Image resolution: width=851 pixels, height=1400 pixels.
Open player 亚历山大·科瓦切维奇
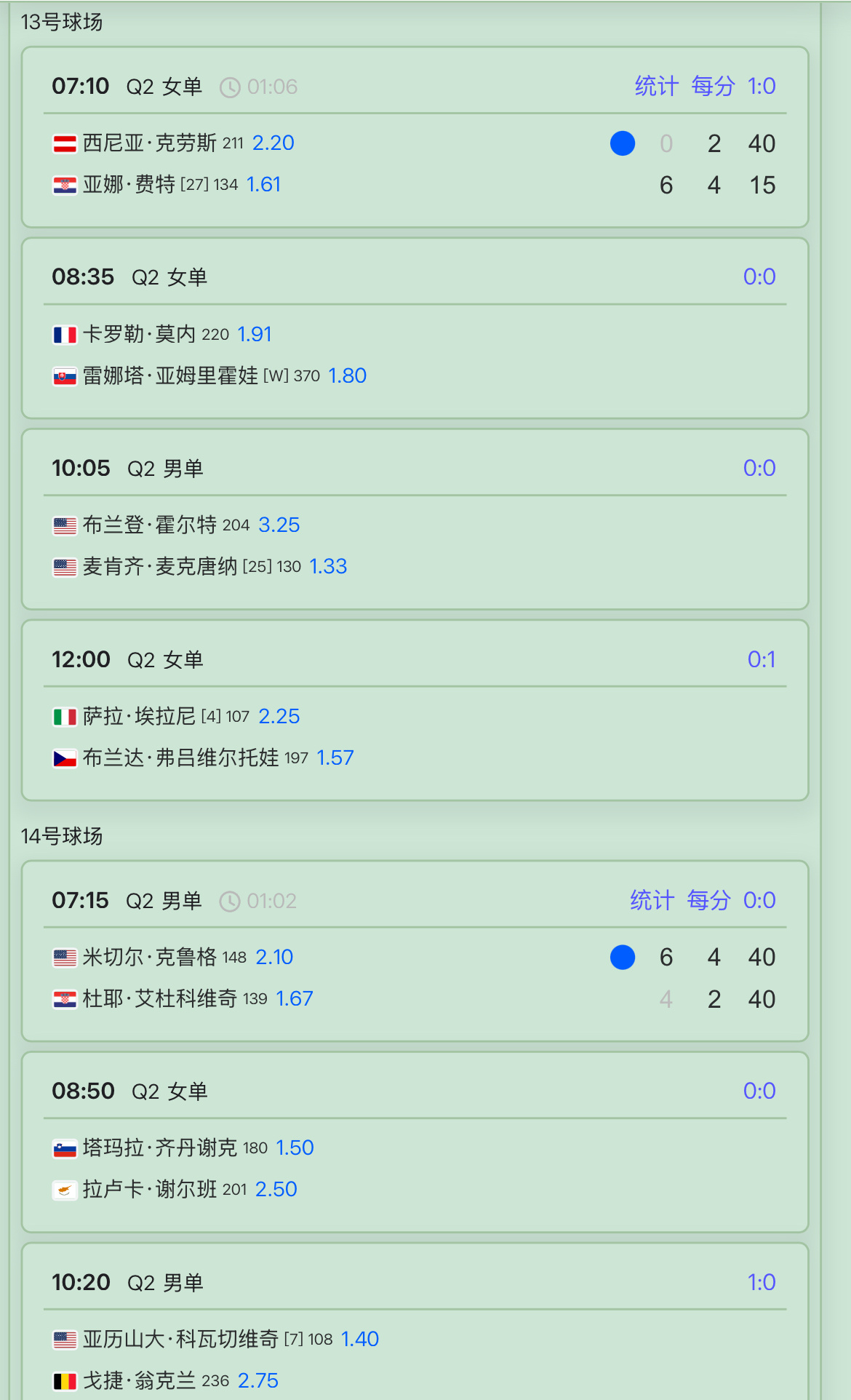[180, 1339]
